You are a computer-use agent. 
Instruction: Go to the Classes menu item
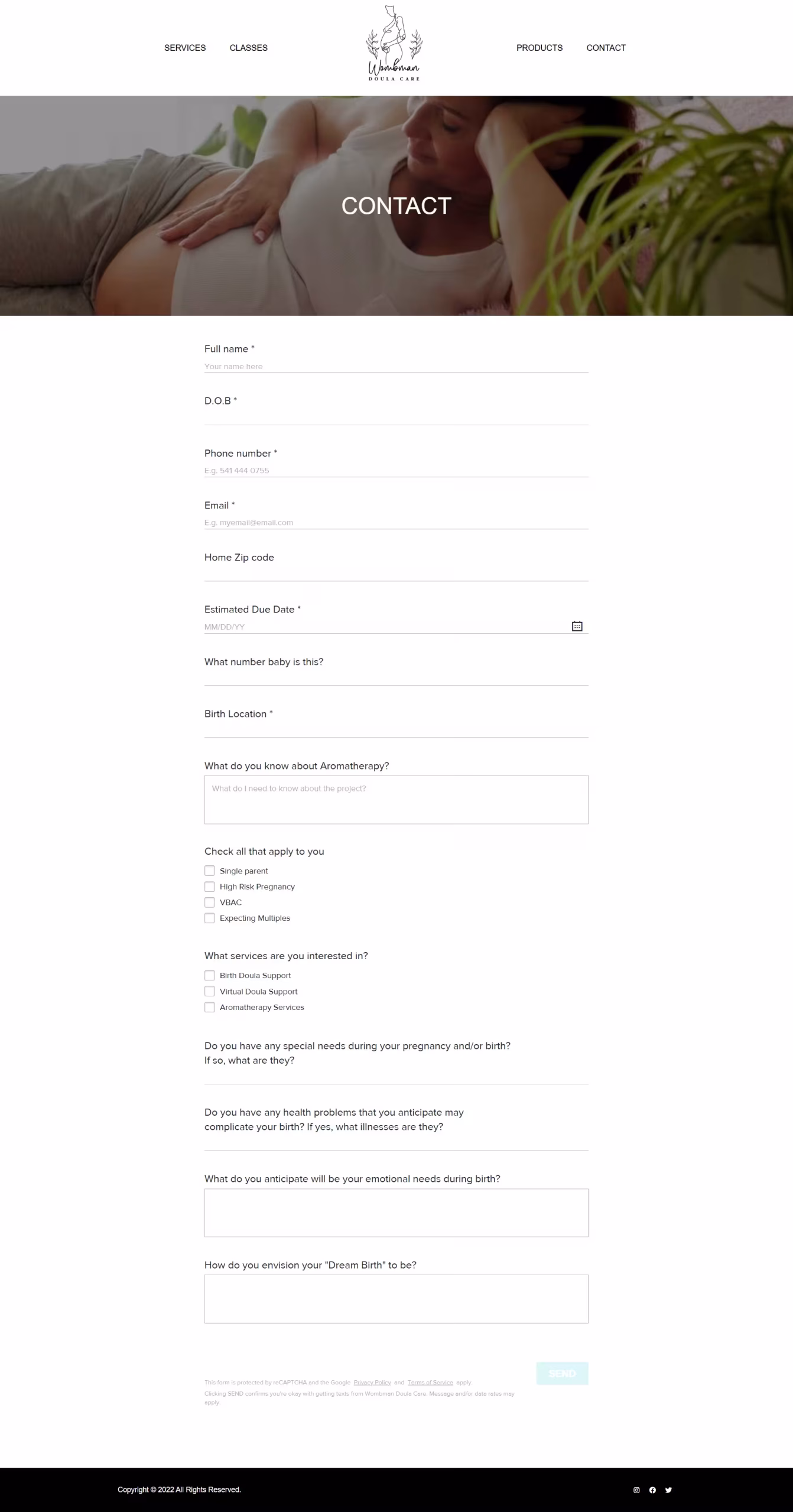point(249,48)
